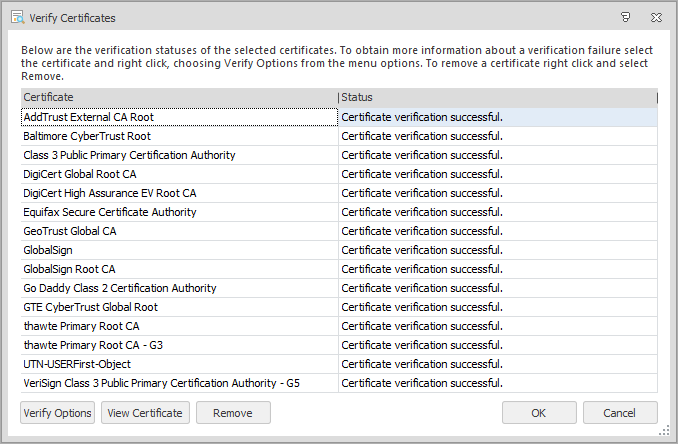Click the help icon beside the close button
The image size is (678, 444).
click(626, 17)
